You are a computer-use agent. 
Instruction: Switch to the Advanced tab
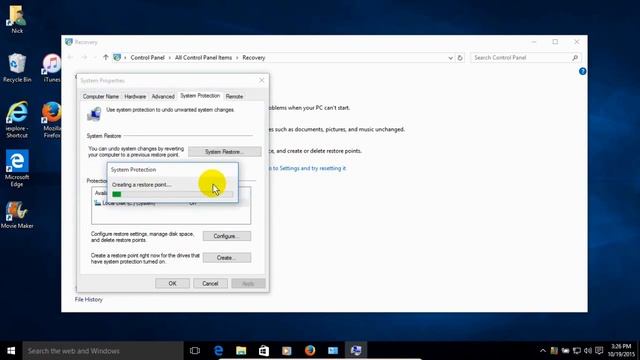(163, 96)
